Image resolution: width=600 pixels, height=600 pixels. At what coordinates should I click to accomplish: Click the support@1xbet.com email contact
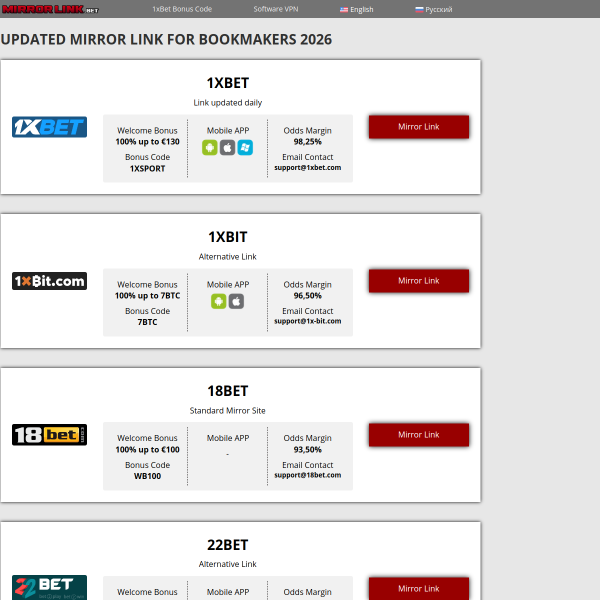click(x=308, y=168)
